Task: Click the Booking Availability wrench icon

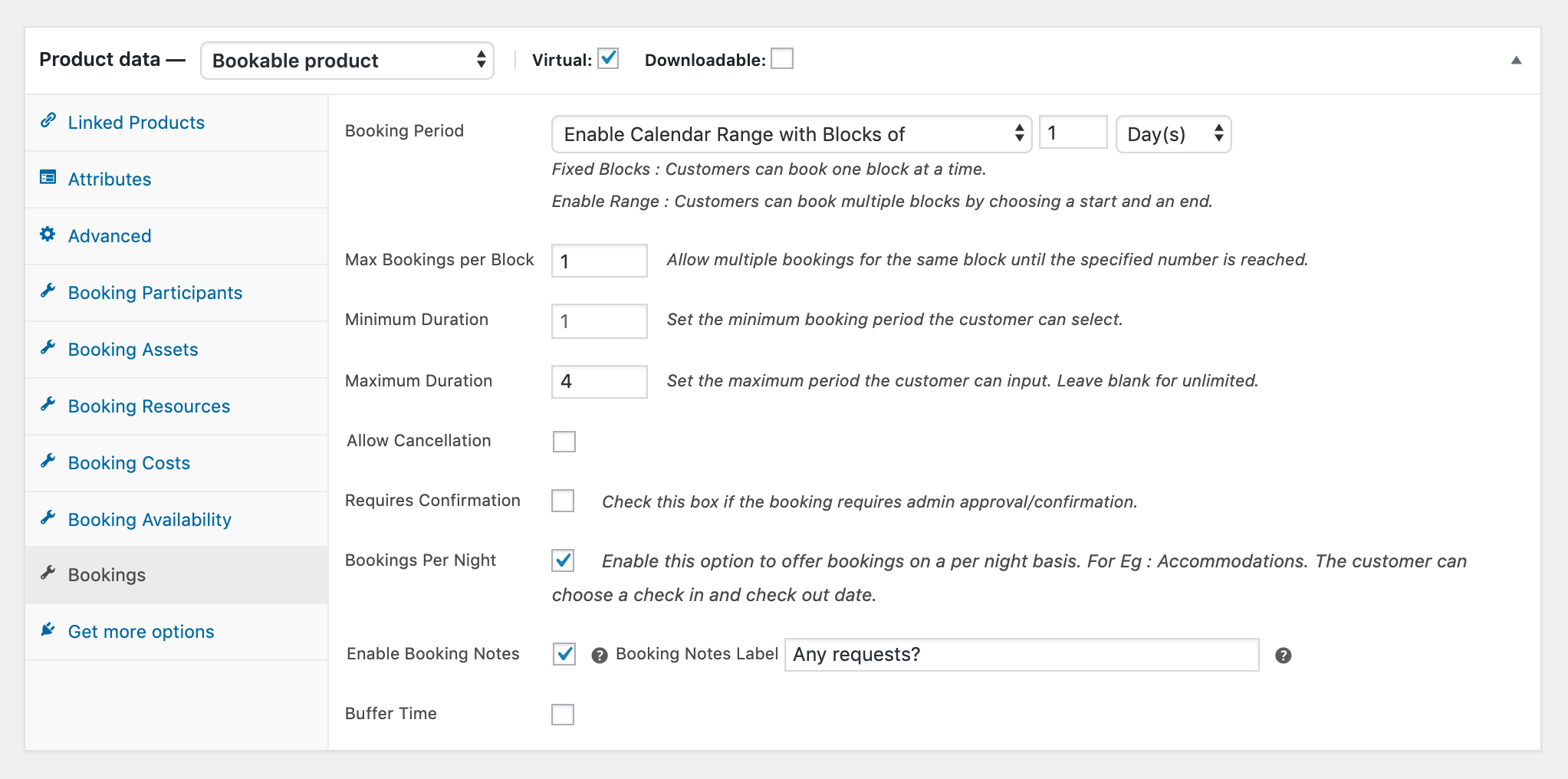Action: (48, 518)
